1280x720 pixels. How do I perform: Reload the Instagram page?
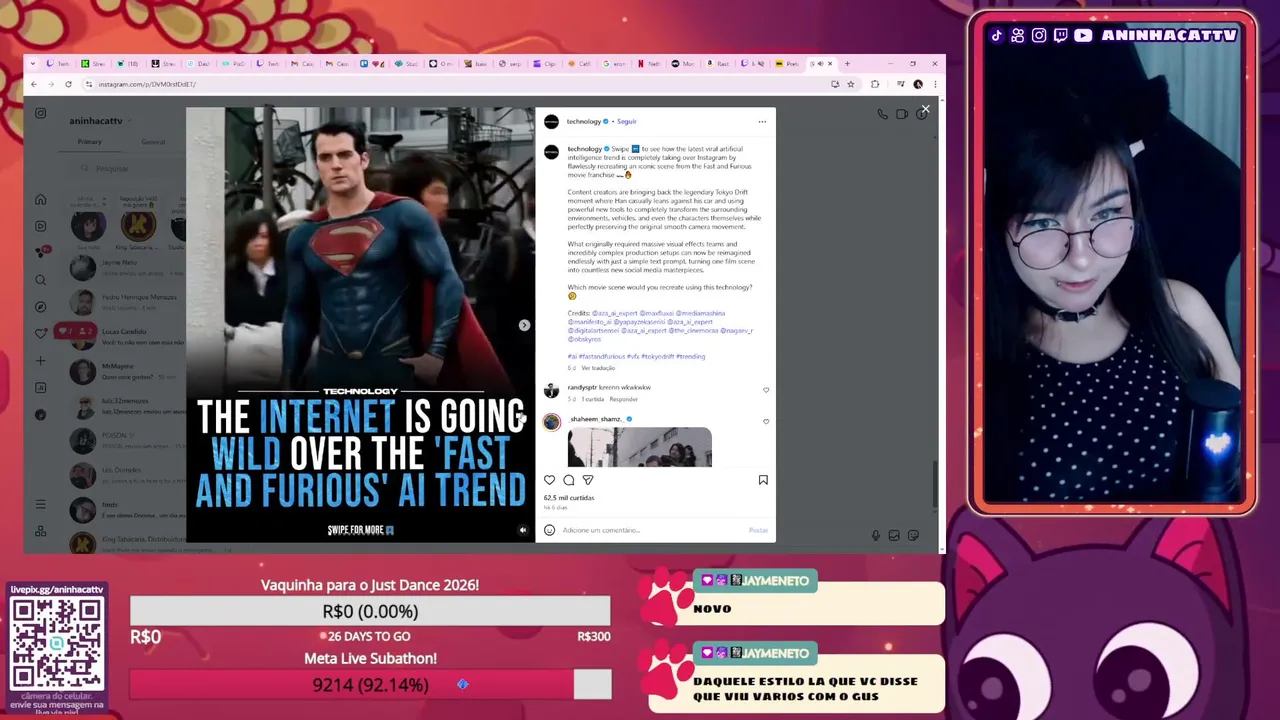(68, 84)
